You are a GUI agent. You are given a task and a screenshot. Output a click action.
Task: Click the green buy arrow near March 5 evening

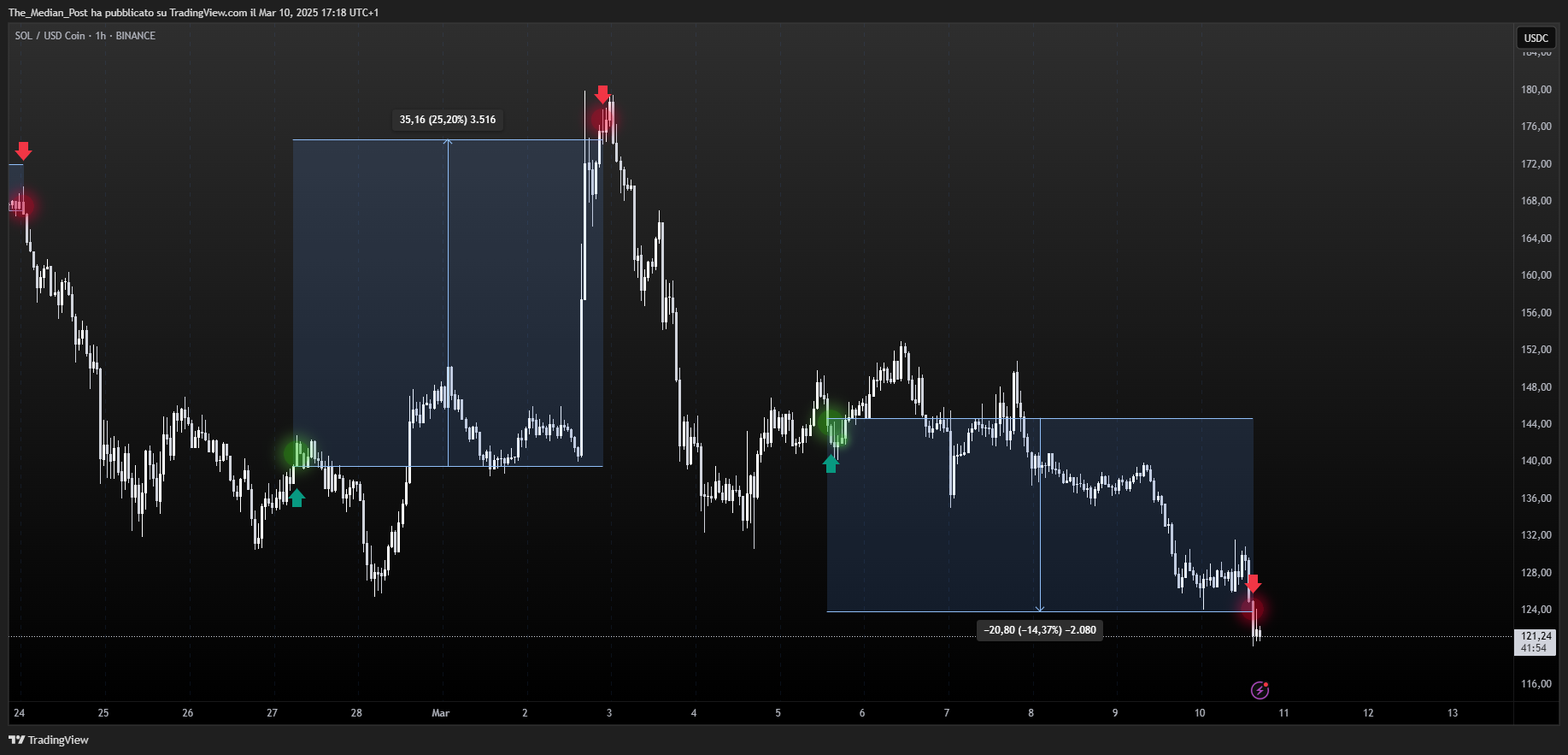(x=831, y=463)
